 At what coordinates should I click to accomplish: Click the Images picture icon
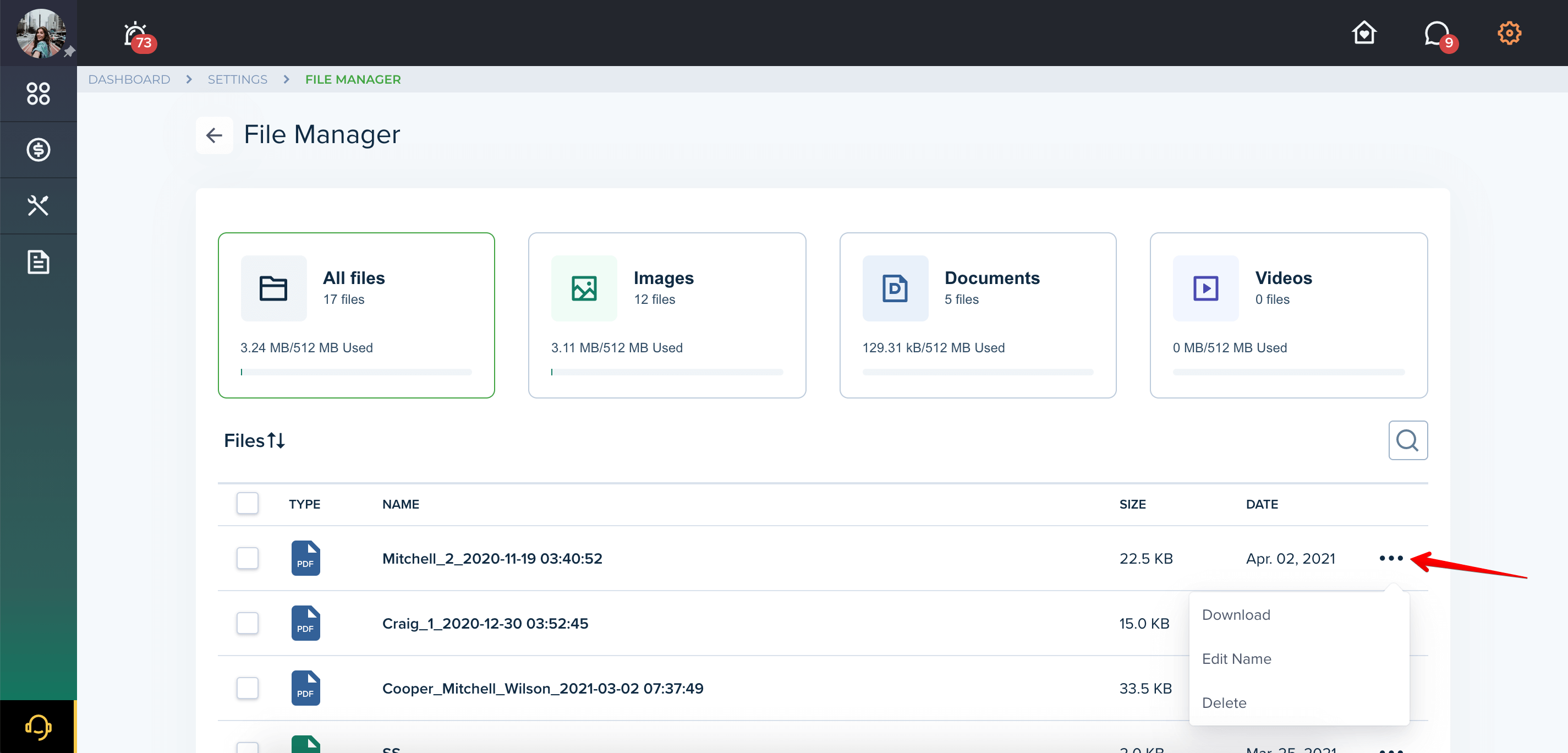coord(584,288)
